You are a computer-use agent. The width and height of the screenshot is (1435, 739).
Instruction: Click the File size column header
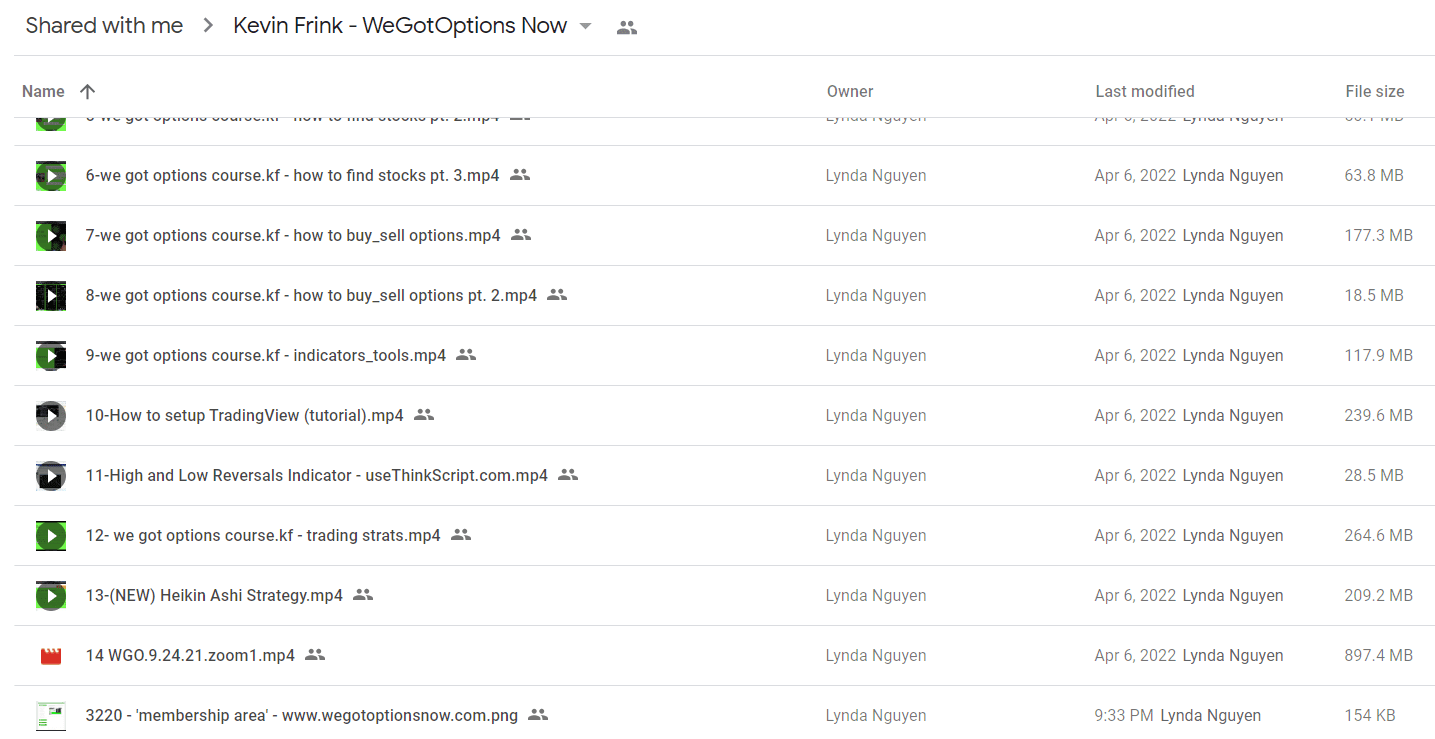click(1375, 91)
